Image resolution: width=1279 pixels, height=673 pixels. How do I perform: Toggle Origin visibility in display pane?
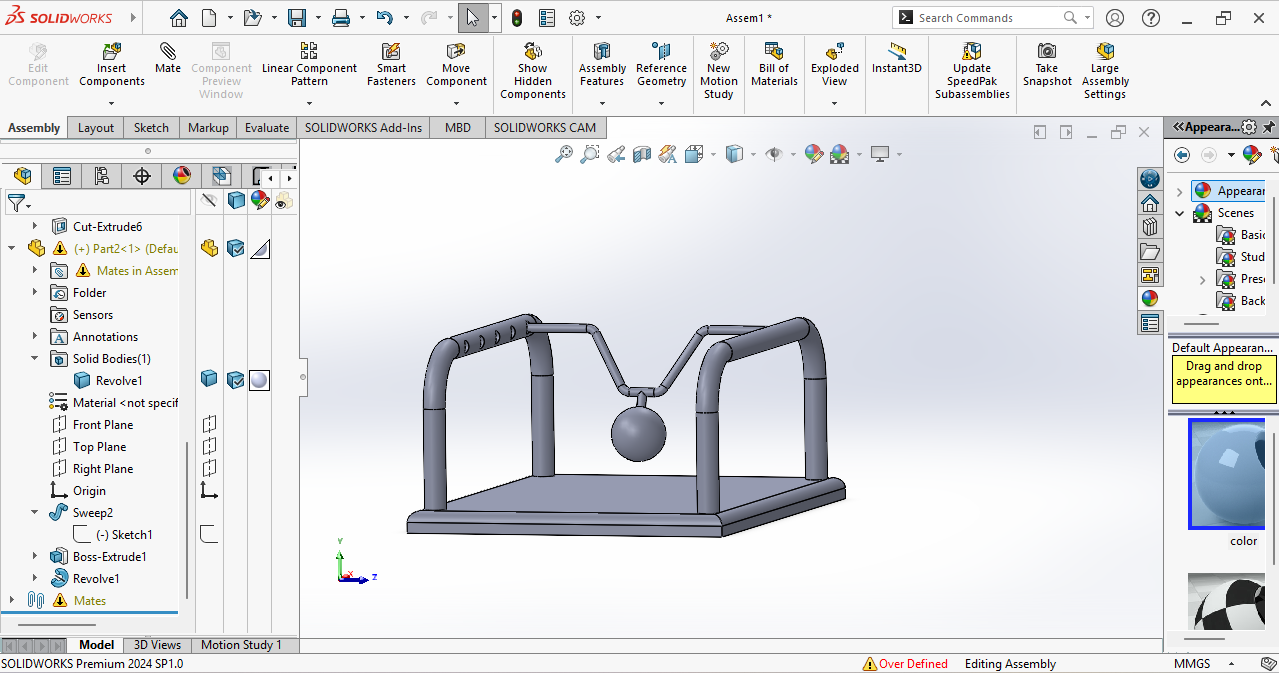click(x=209, y=490)
